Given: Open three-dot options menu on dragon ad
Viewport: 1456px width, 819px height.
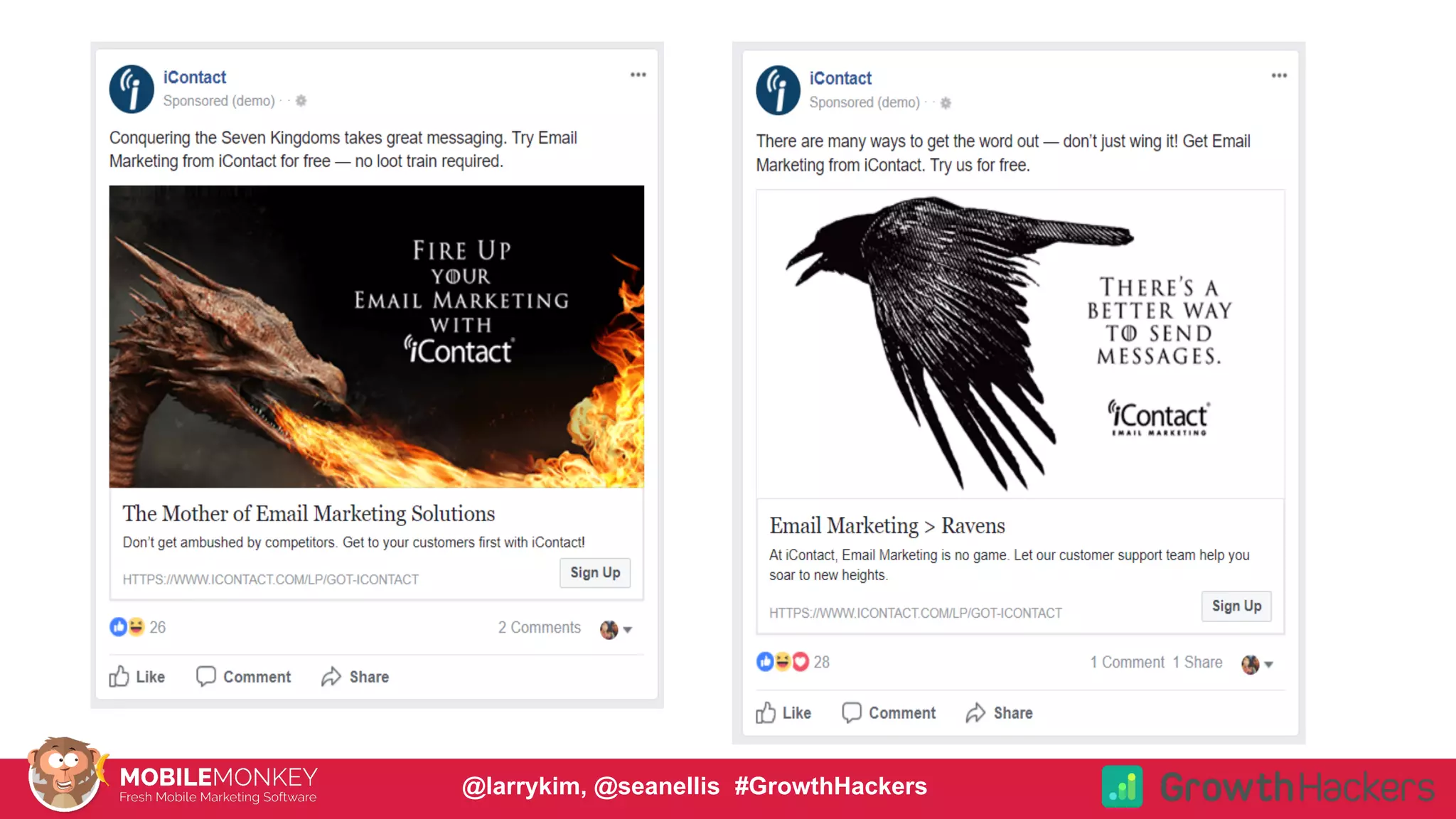Looking at the screenshot, I should (638, 75).
